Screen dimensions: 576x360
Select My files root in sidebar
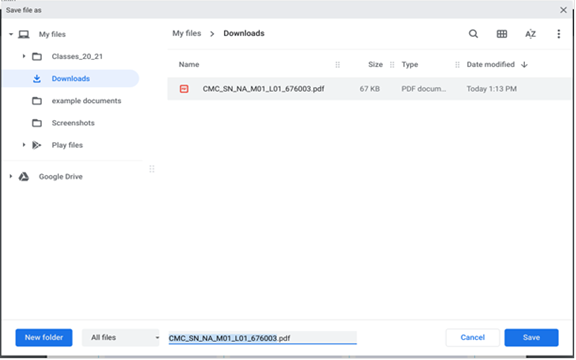52,35
